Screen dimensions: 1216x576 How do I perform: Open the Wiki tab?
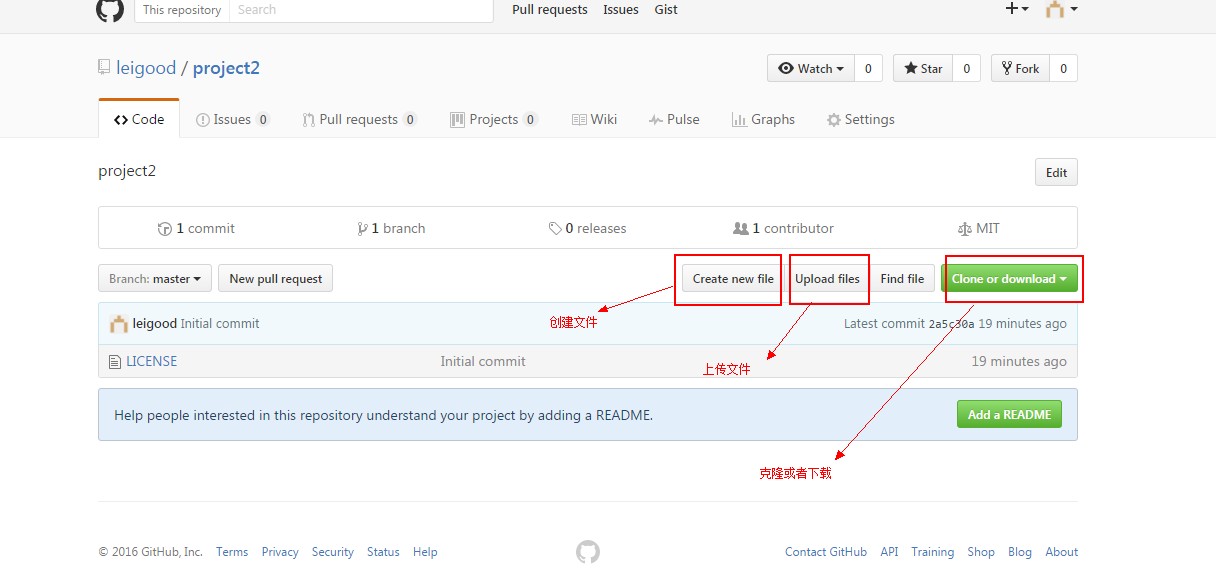pyautogui.click(x=595, y=119)
